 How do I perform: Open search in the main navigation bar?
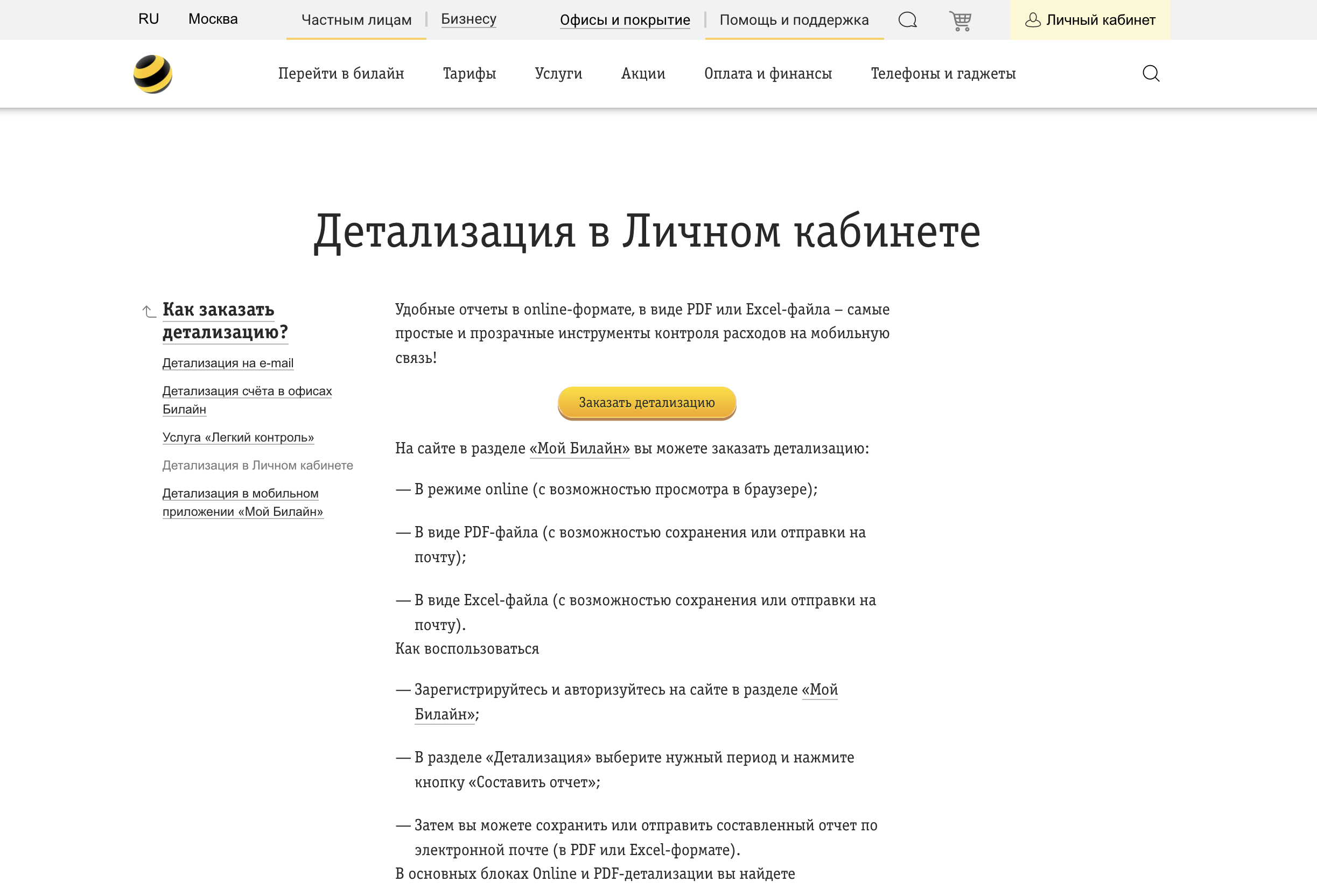pyautogui.click(x=1152, y=73)
